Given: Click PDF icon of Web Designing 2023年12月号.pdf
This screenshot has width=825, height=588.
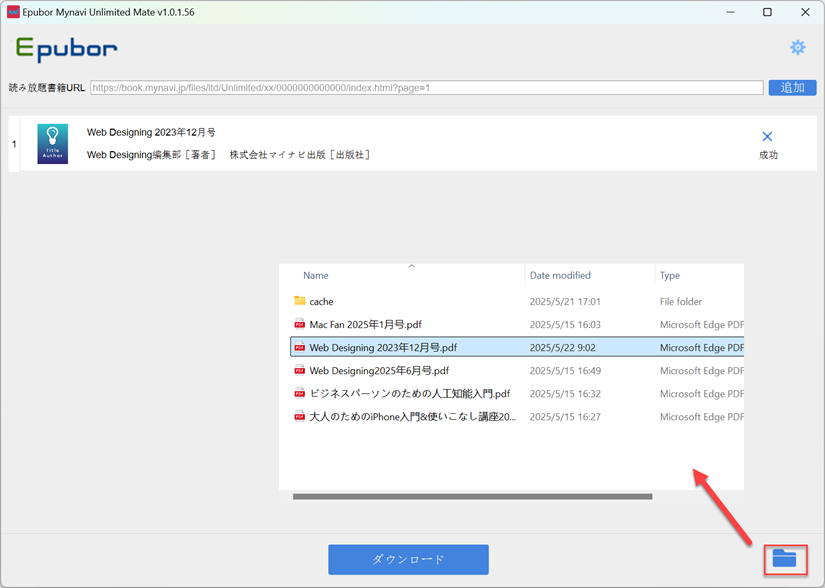Looking at the screenshot, I should point(300,347).
